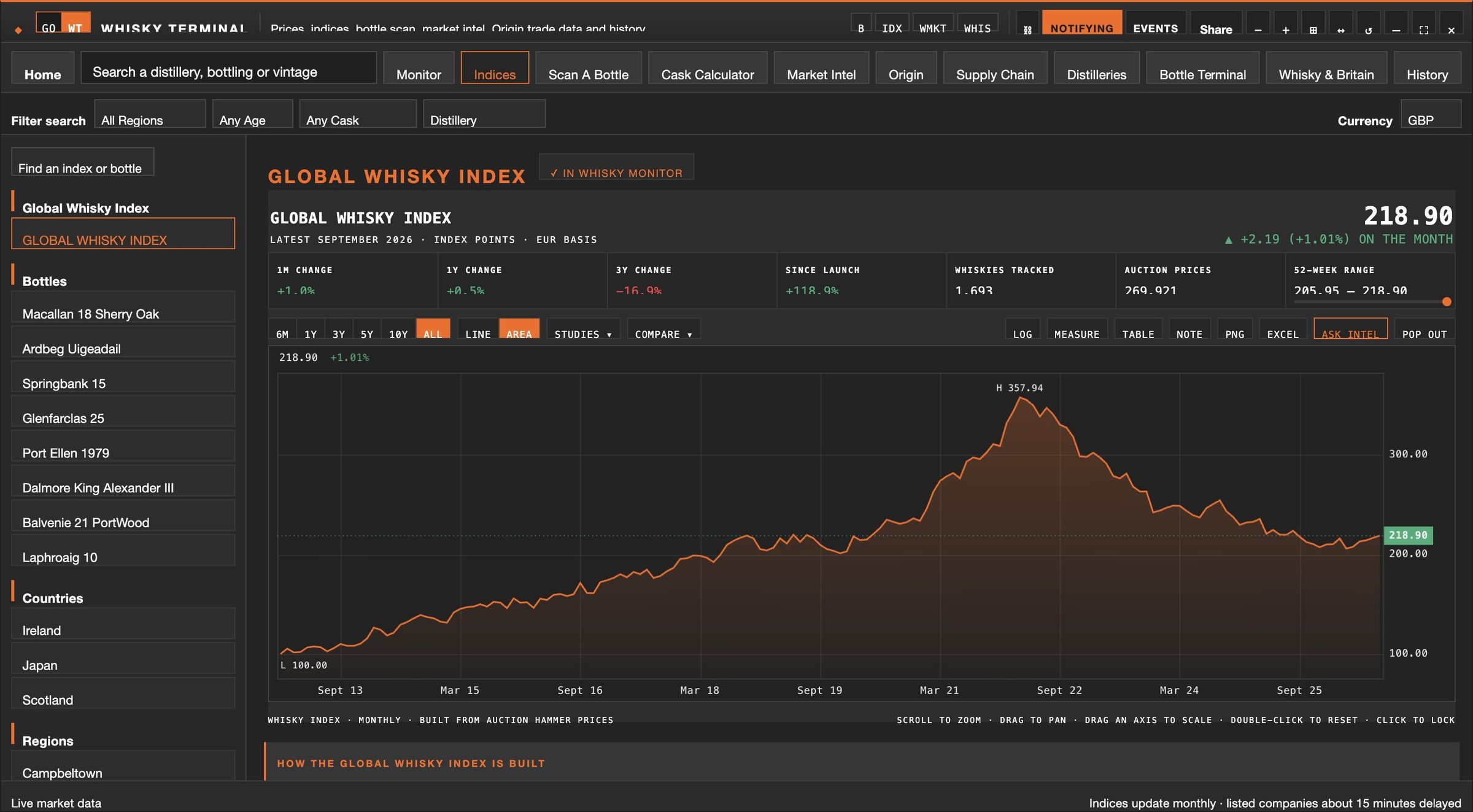Screen dimensions: 1473x812
Task: Open the Distillery filter dropdown
Action: [484, 114]
